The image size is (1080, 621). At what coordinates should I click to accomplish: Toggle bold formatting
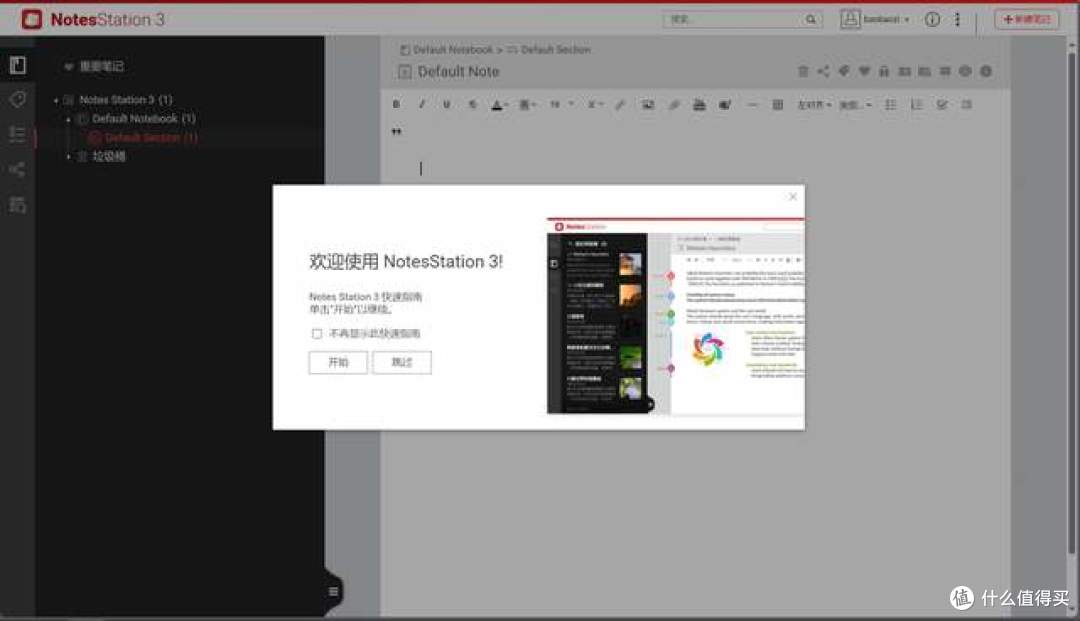coord(396,105)
